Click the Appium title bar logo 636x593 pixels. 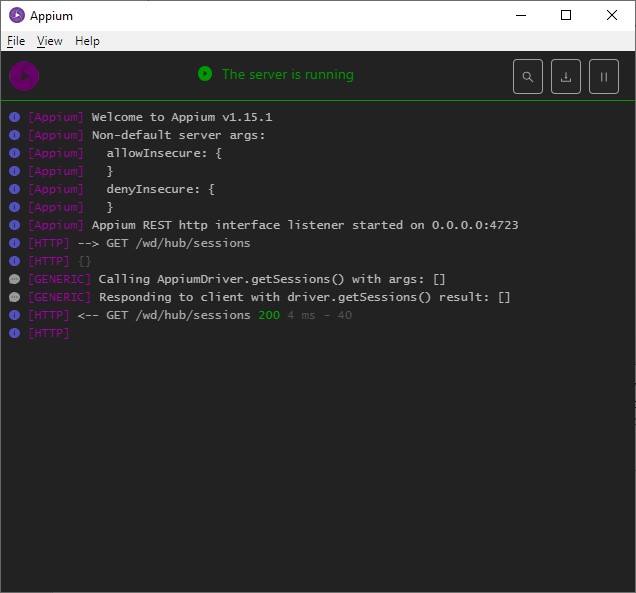pos(17,15)
